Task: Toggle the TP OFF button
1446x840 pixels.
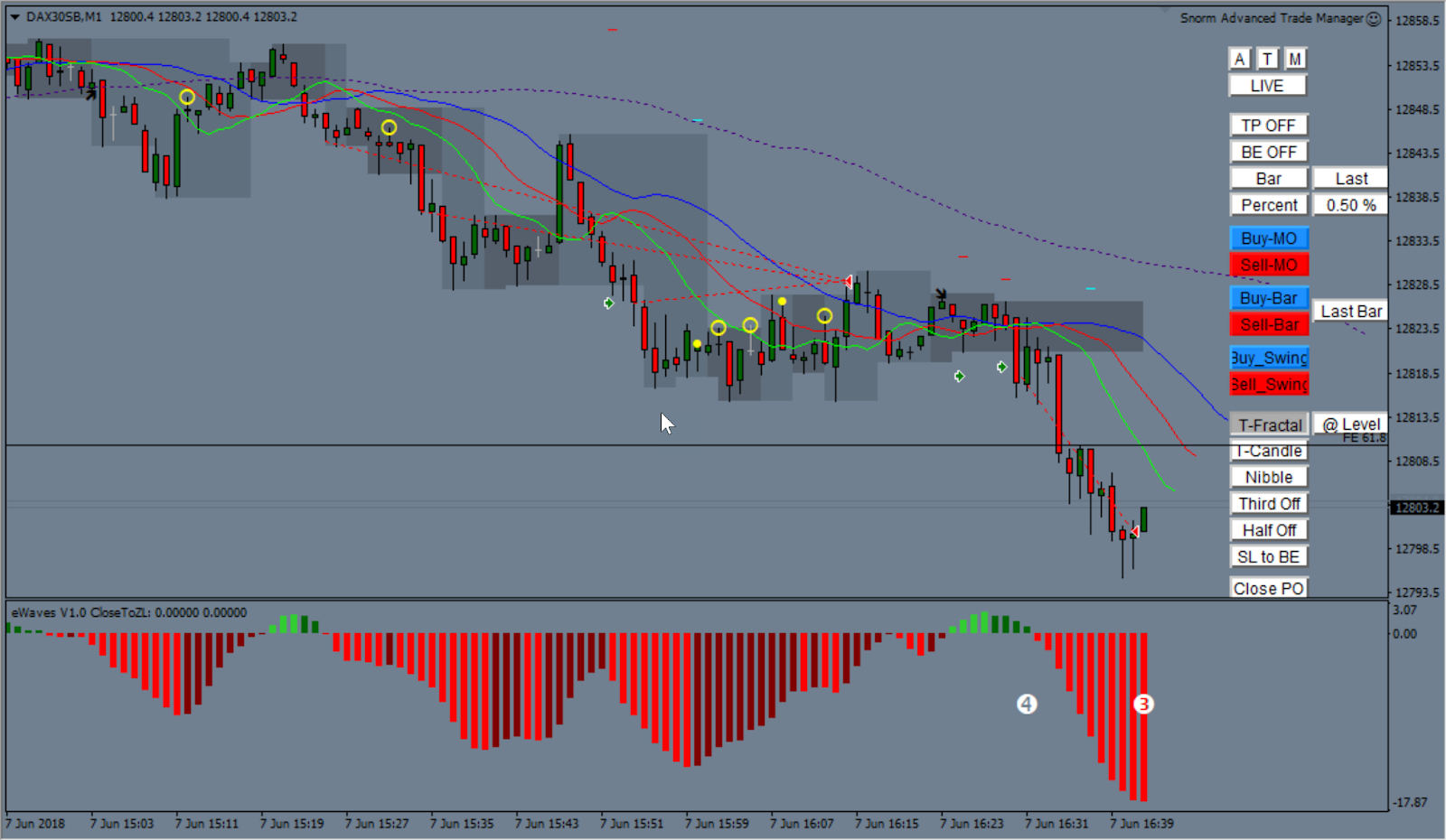Action: coord(1268,125)
